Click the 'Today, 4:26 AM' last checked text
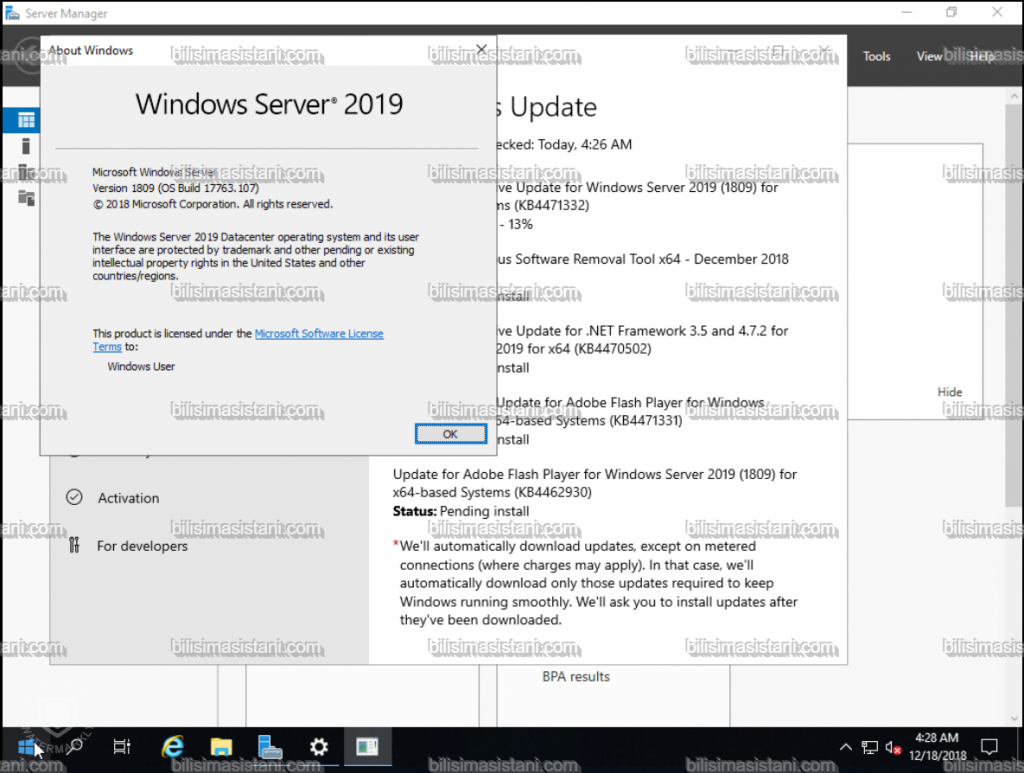1024x773 pixels. coord(584,144)
